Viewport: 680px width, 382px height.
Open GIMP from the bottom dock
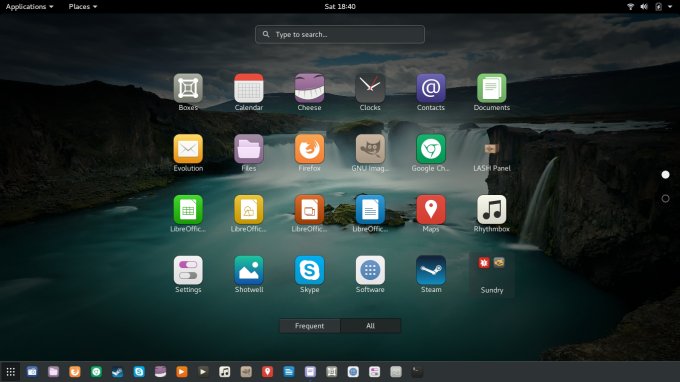246,372
